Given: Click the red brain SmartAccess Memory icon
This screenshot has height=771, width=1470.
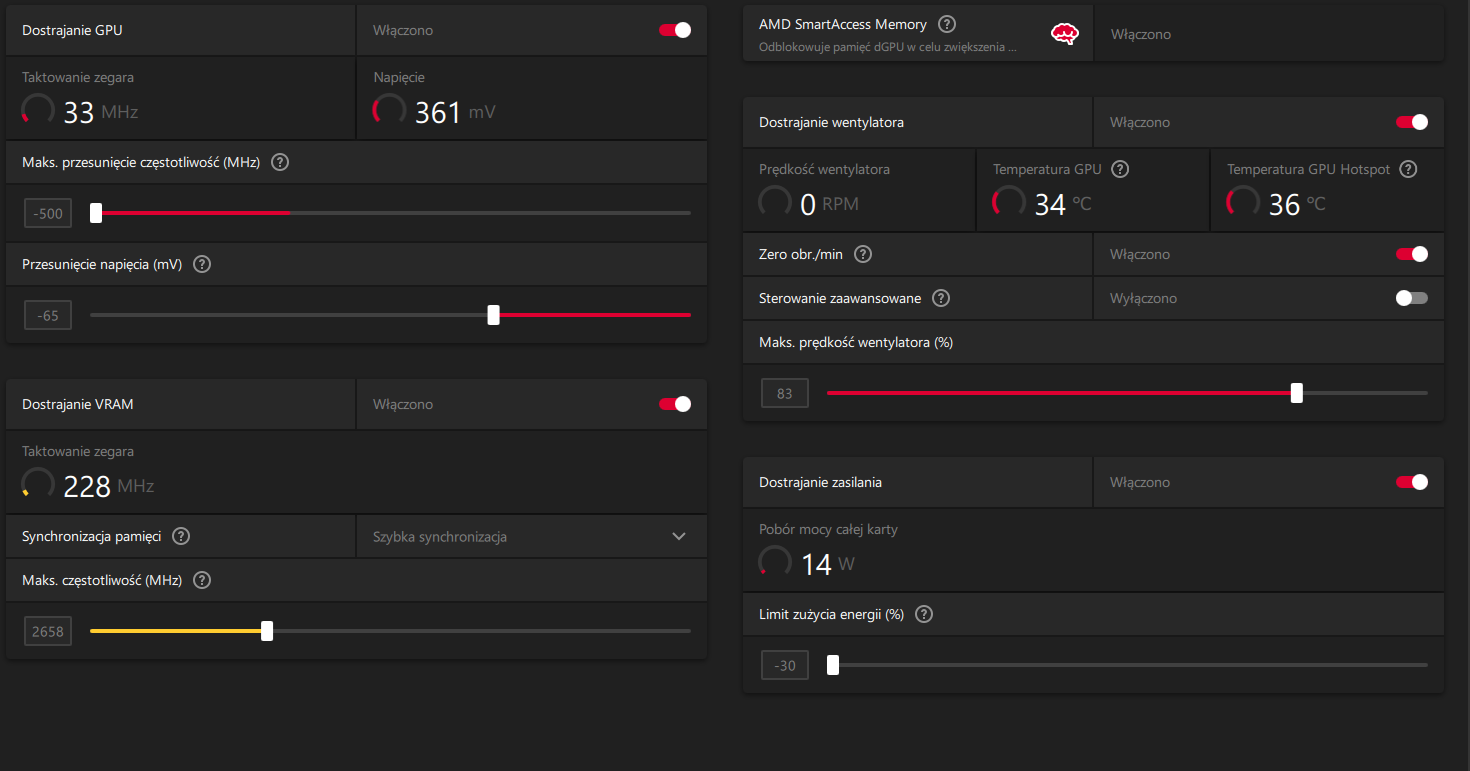Looking at the screenshot, I should (1065, 34).
